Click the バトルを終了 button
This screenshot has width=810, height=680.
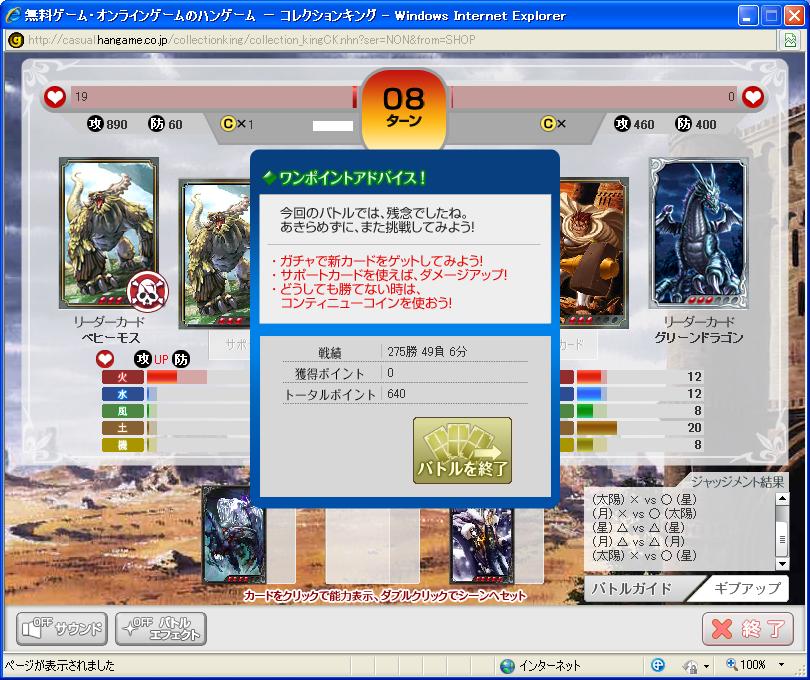462,451
